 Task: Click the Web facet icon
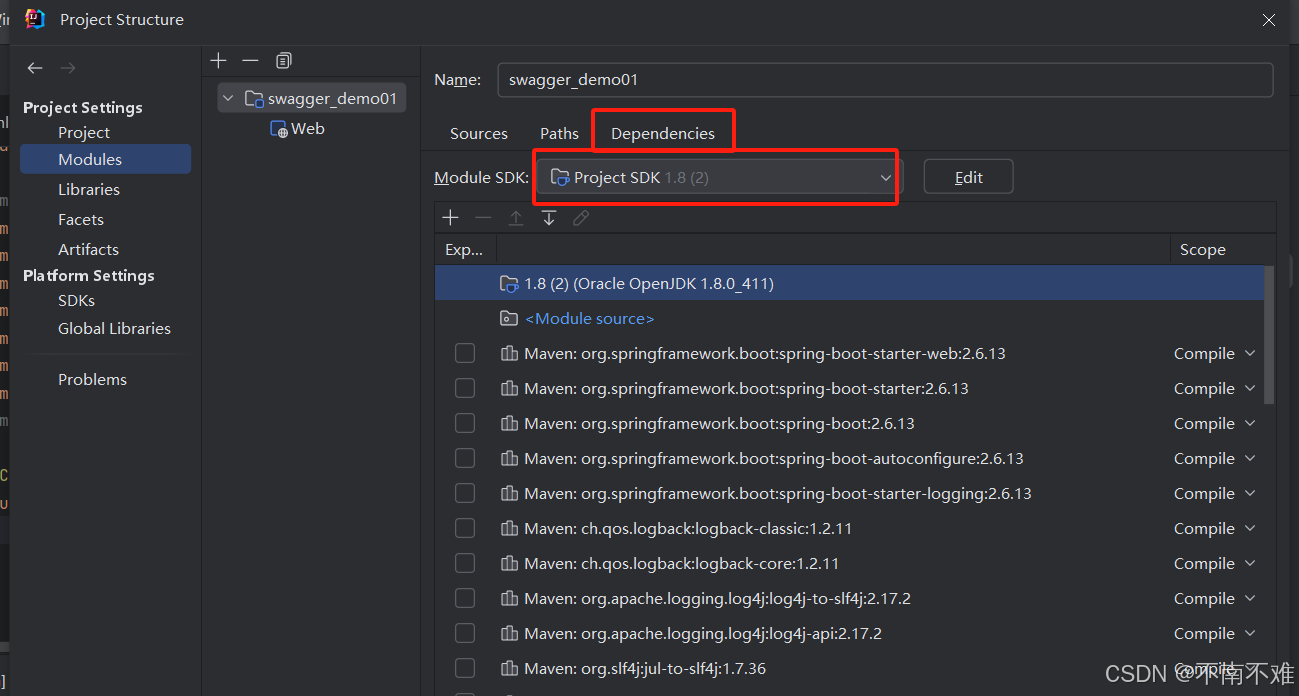[x=279, y=129]
